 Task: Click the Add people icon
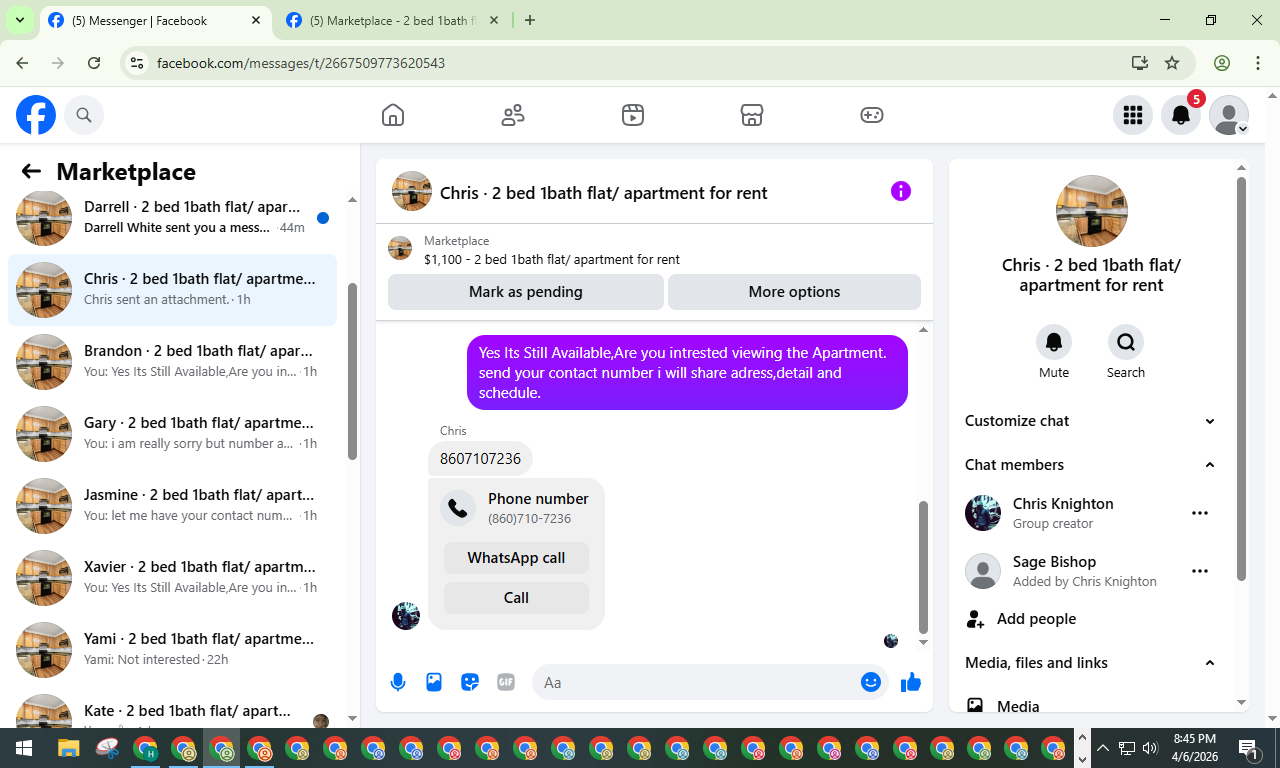(x=975, y=619)
